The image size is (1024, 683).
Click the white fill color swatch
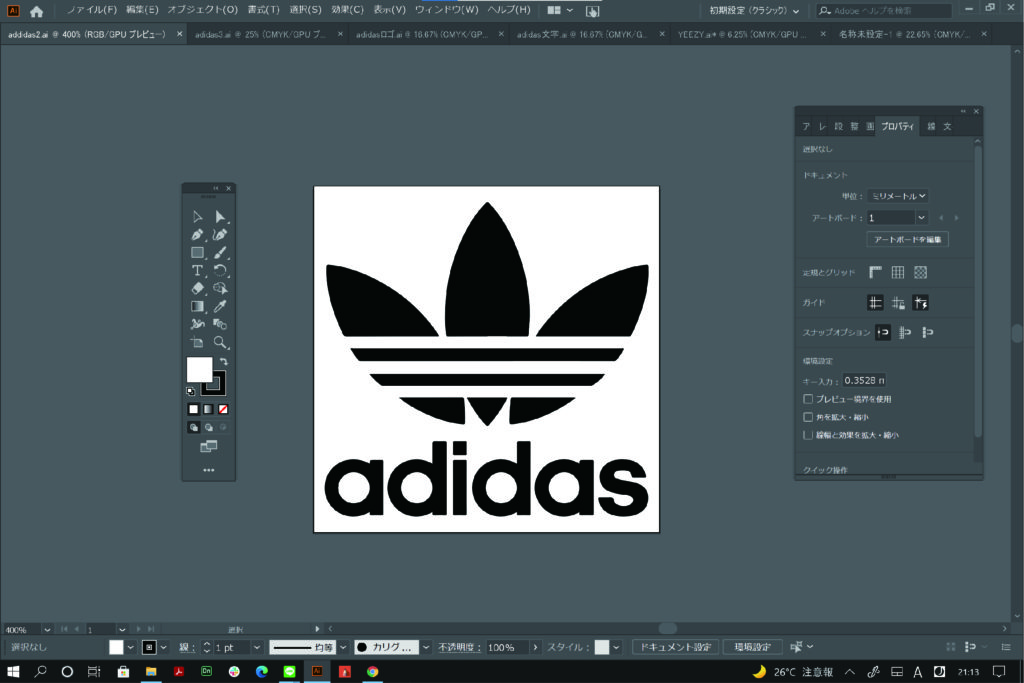pyautogui.click(x=199, y=369)
